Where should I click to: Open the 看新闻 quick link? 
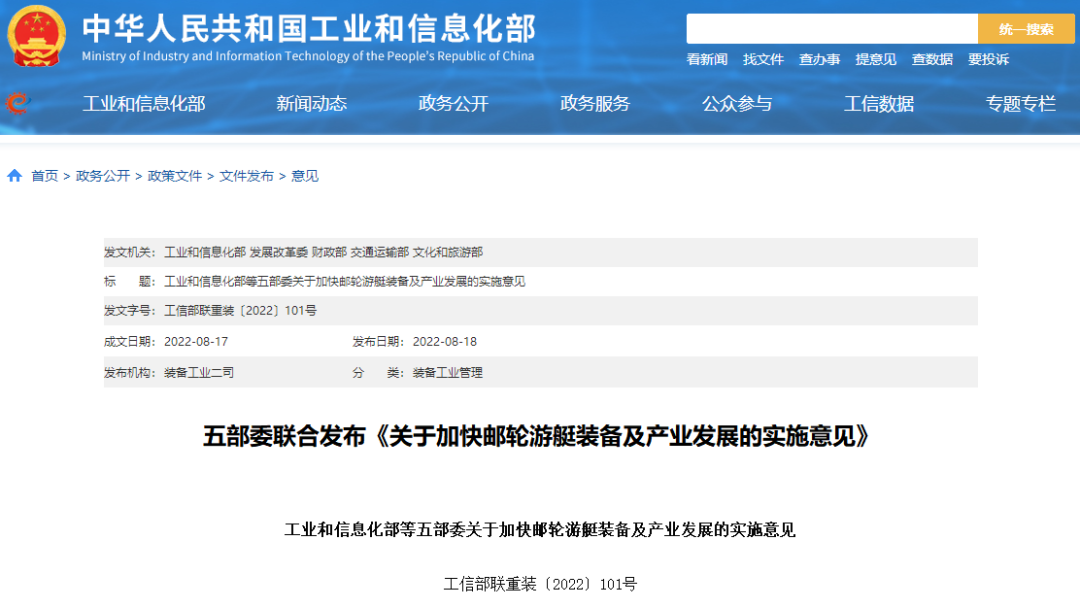point(707,59)
